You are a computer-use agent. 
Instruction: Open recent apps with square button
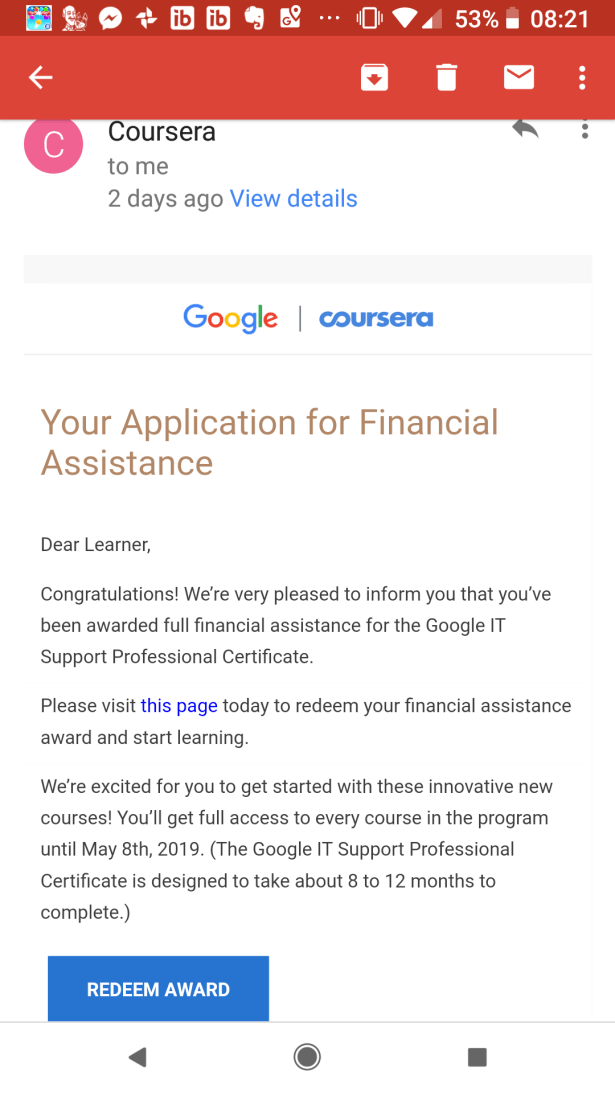pos(477,1057)
